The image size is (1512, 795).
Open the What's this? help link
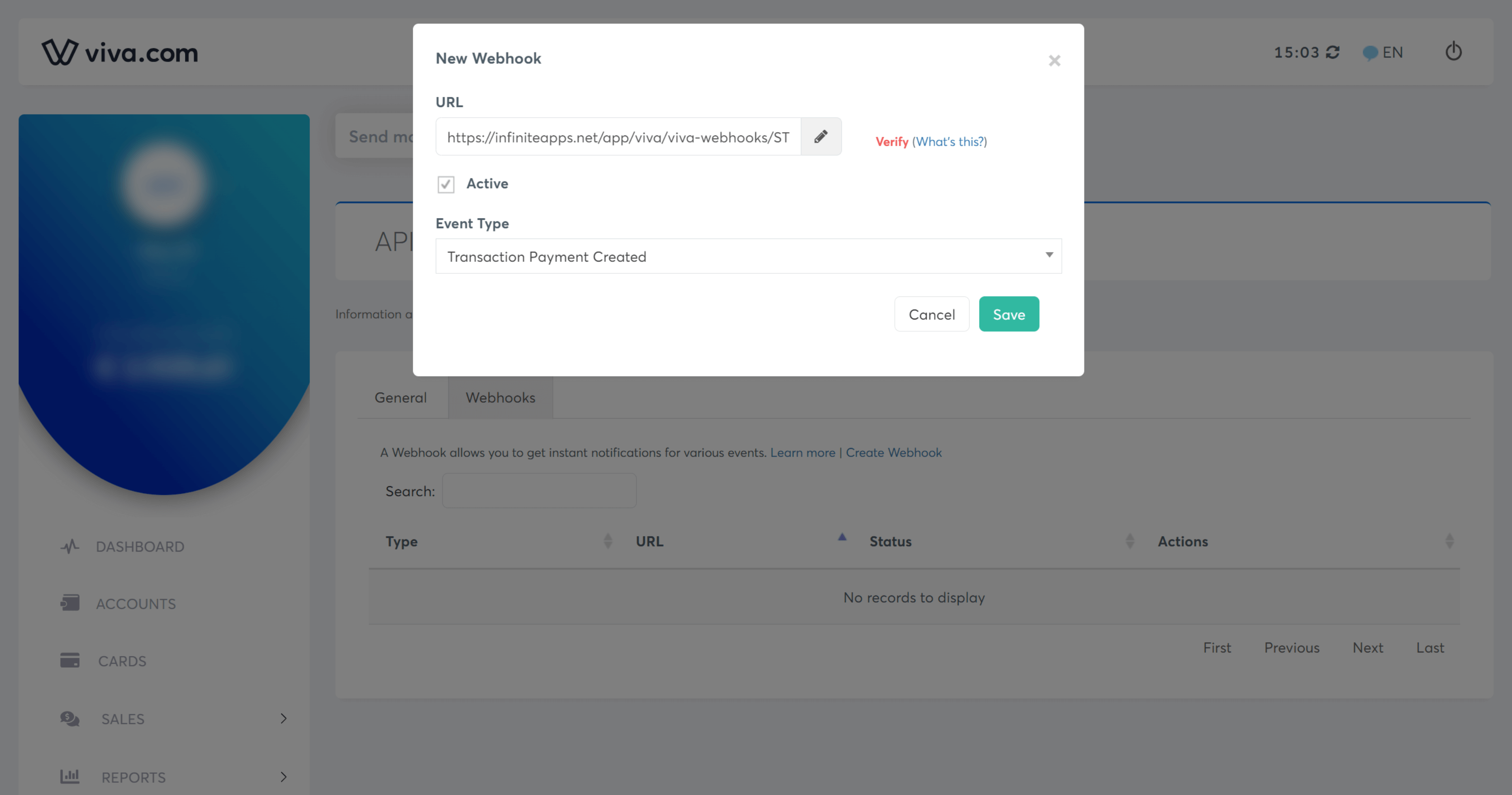(950, 142)
